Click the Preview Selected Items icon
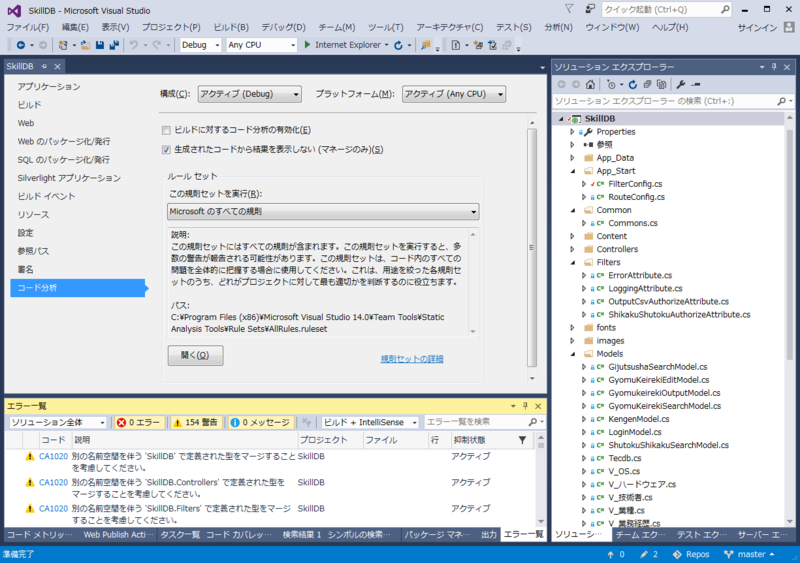 pyautogui.click(x=696, y=85)
